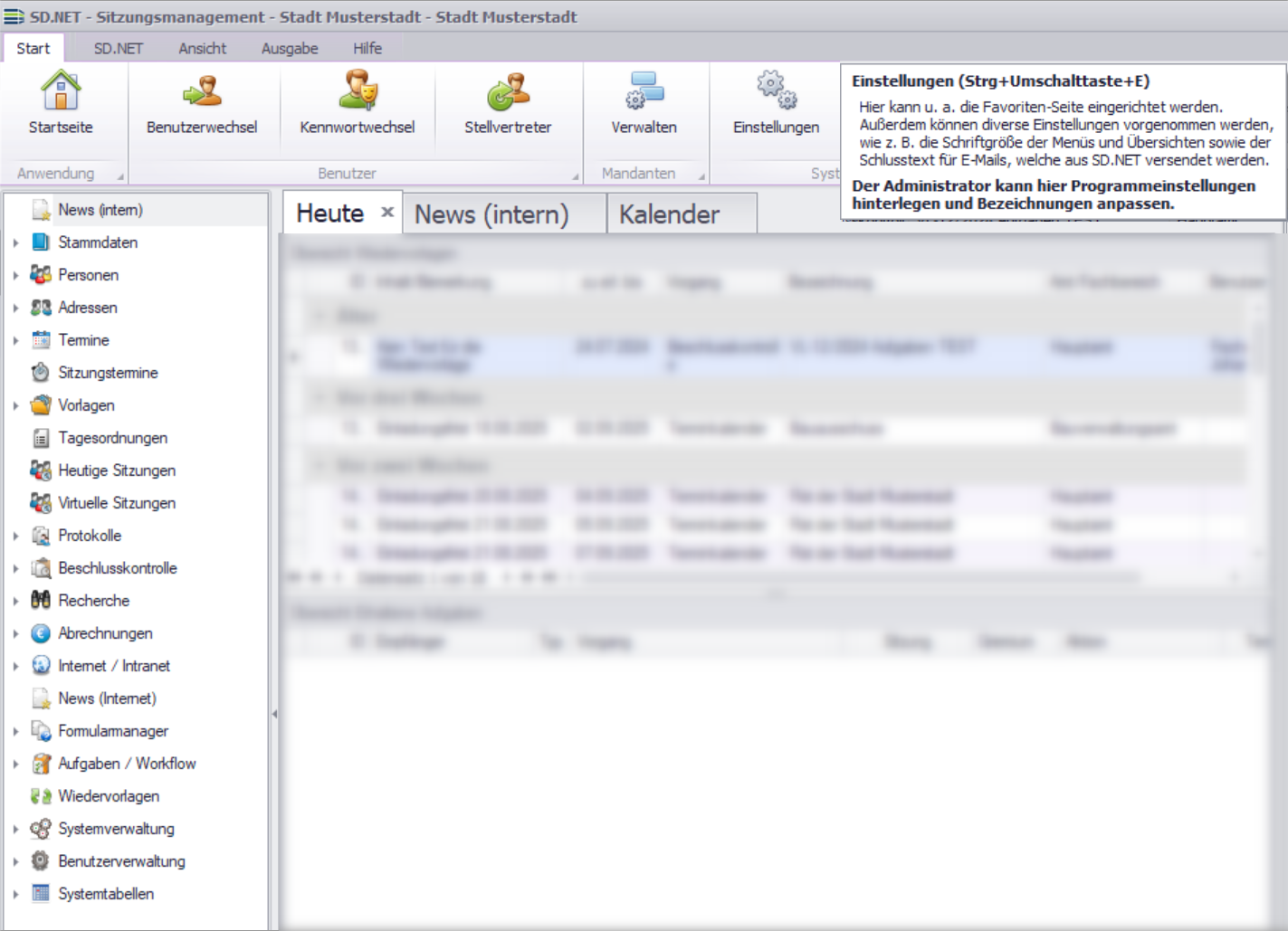1288x931 pixels.
Task: Switch to the Kalender tab
Action: pyautogui.click(x=669, y=214)
